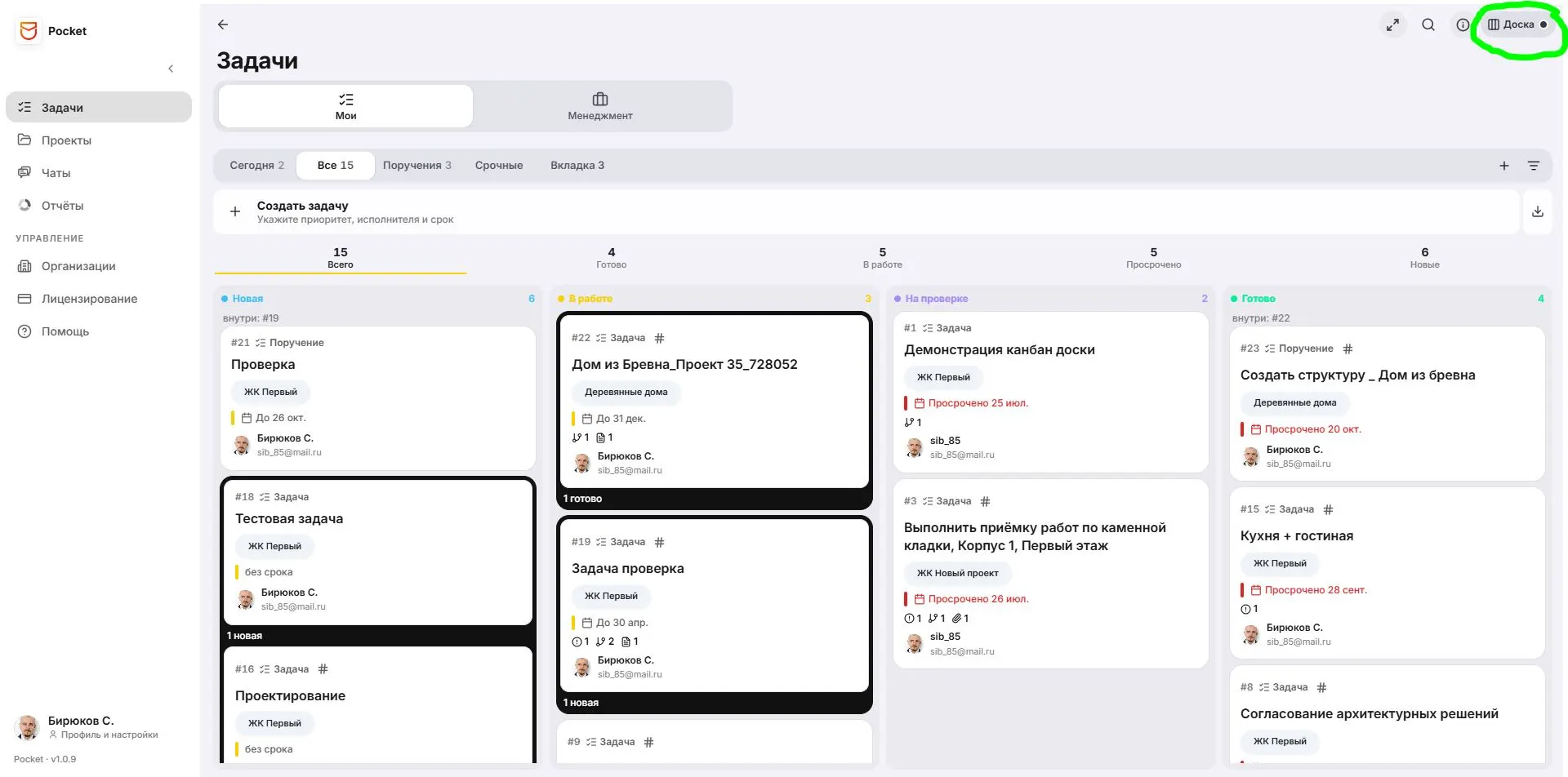
Task: Select the Все 15 tab
Action: tap(336, 165)
